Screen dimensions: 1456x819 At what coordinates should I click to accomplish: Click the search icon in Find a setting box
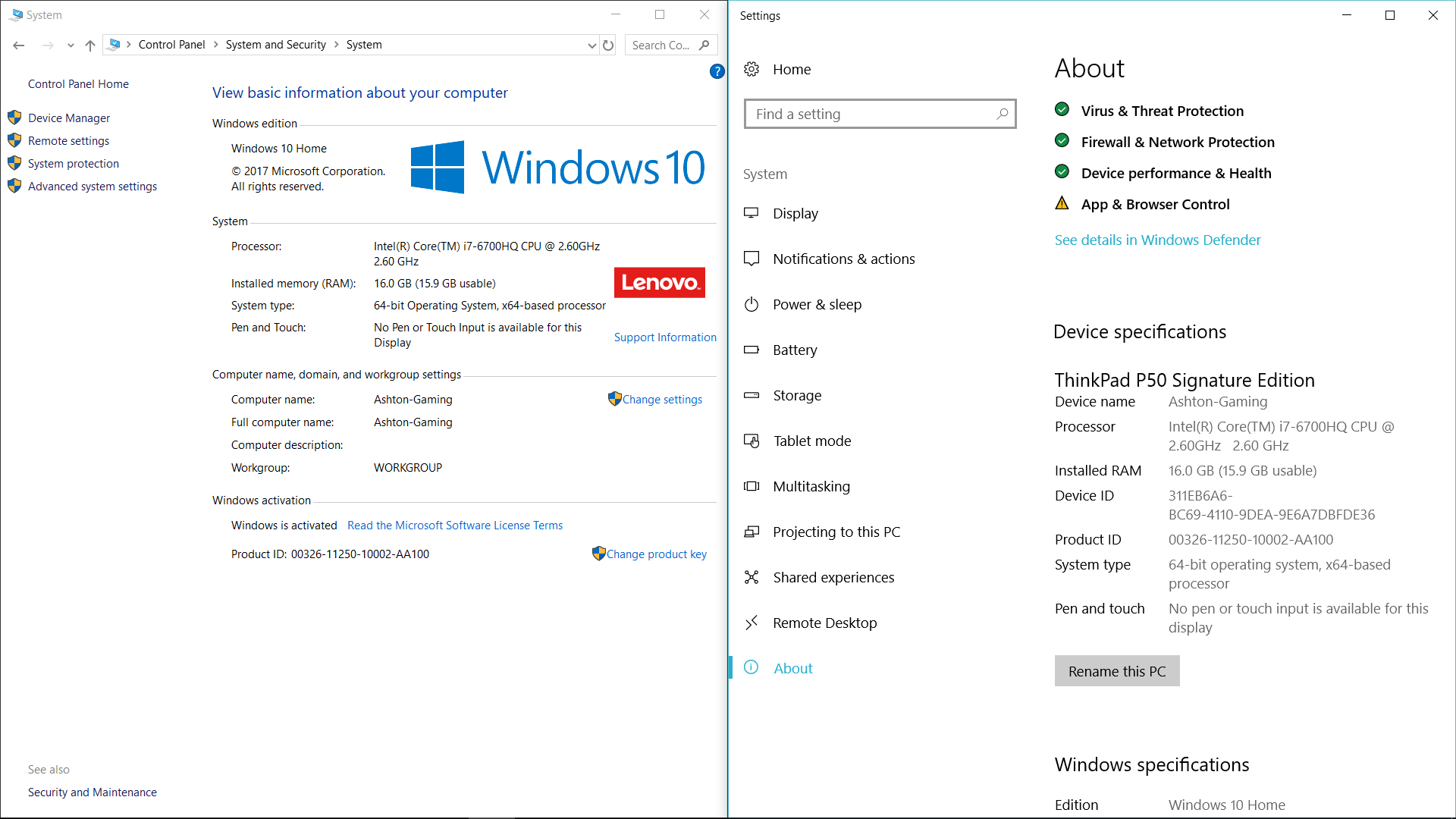(1003, 114)
